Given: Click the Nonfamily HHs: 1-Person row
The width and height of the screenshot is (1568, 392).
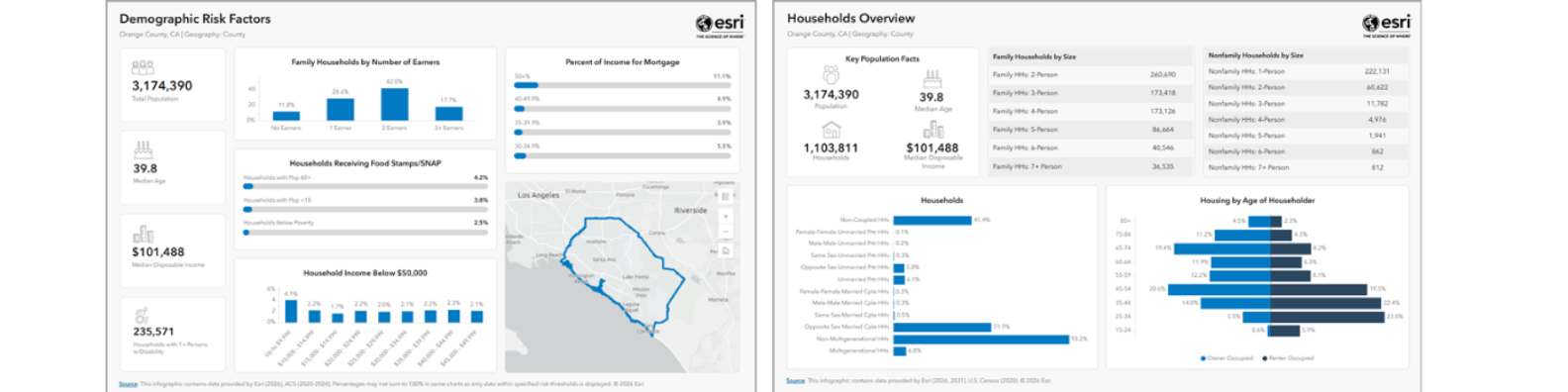Looking at the screenshot, I should coord(1306,71).
